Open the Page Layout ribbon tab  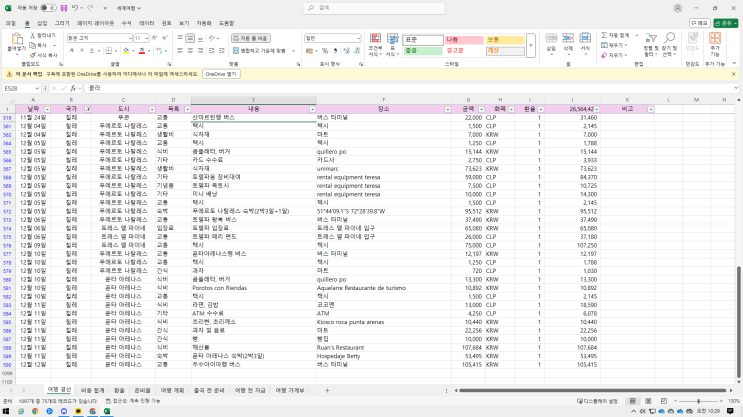coord(95,23)
